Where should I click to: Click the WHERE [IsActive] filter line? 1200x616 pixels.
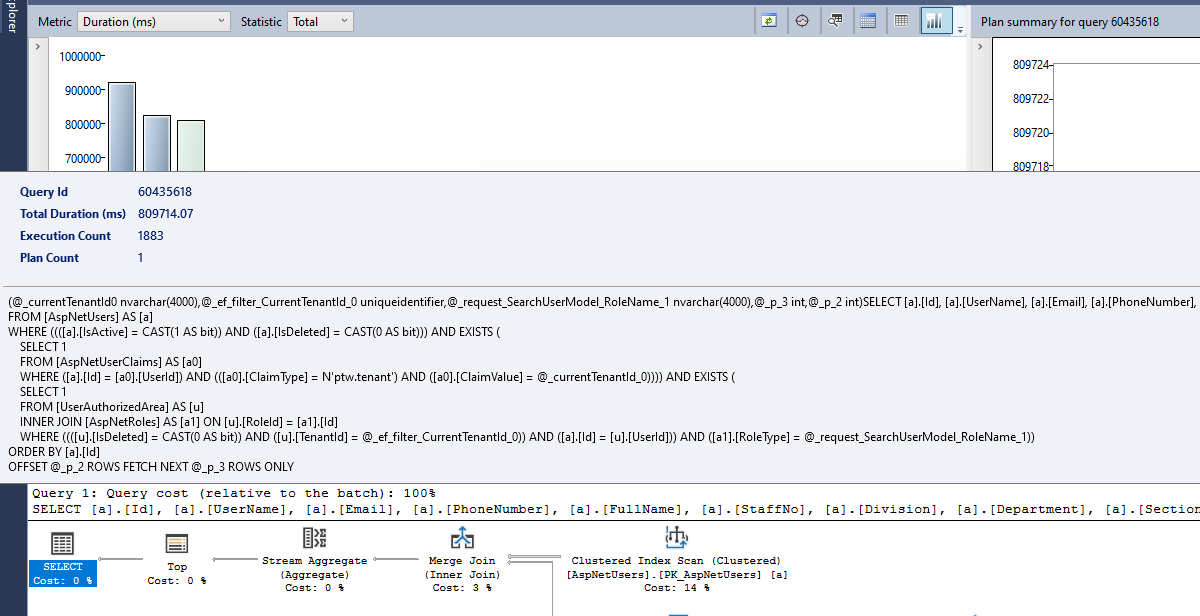pyautogui.click(x=253, y=331)
